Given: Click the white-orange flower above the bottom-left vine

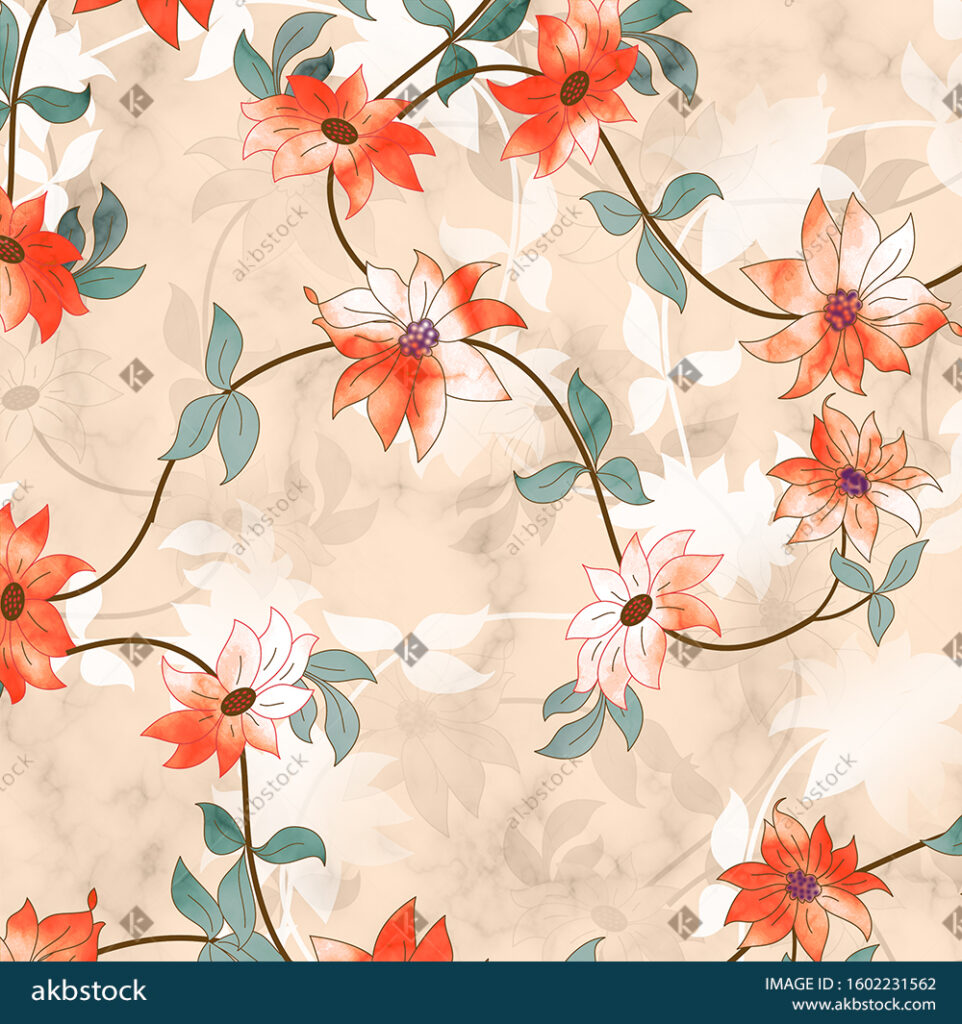Looking at the screenshot, I should [235, 698].
